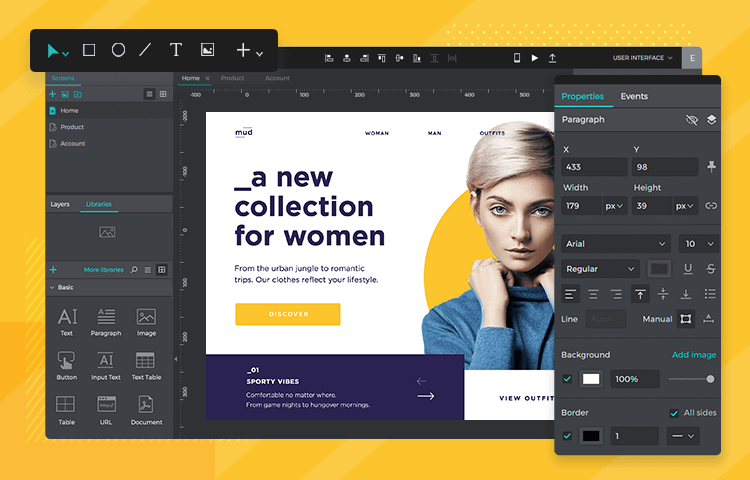
Task: Choose the Image tool in the toolbar
Action: click(207, 50)
